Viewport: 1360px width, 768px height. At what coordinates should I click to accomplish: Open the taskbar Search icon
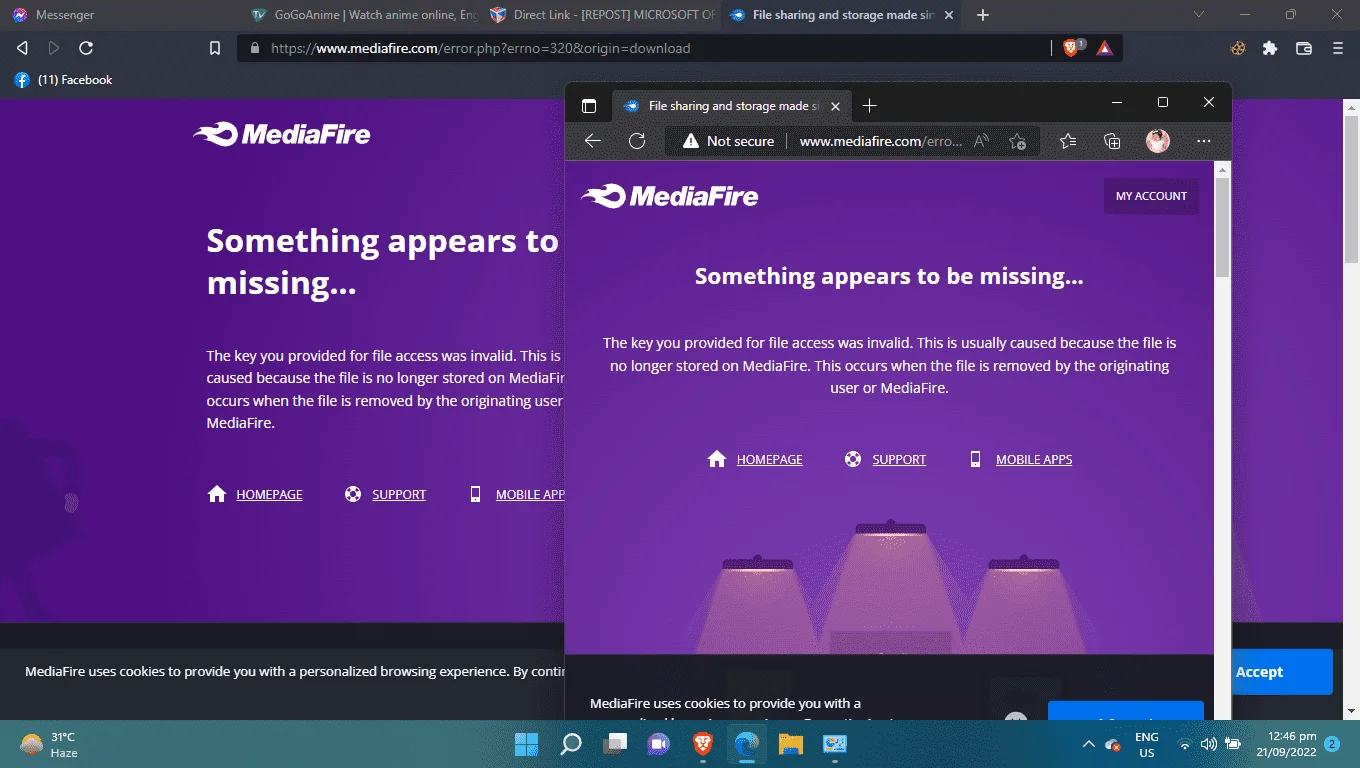[571, 744]
